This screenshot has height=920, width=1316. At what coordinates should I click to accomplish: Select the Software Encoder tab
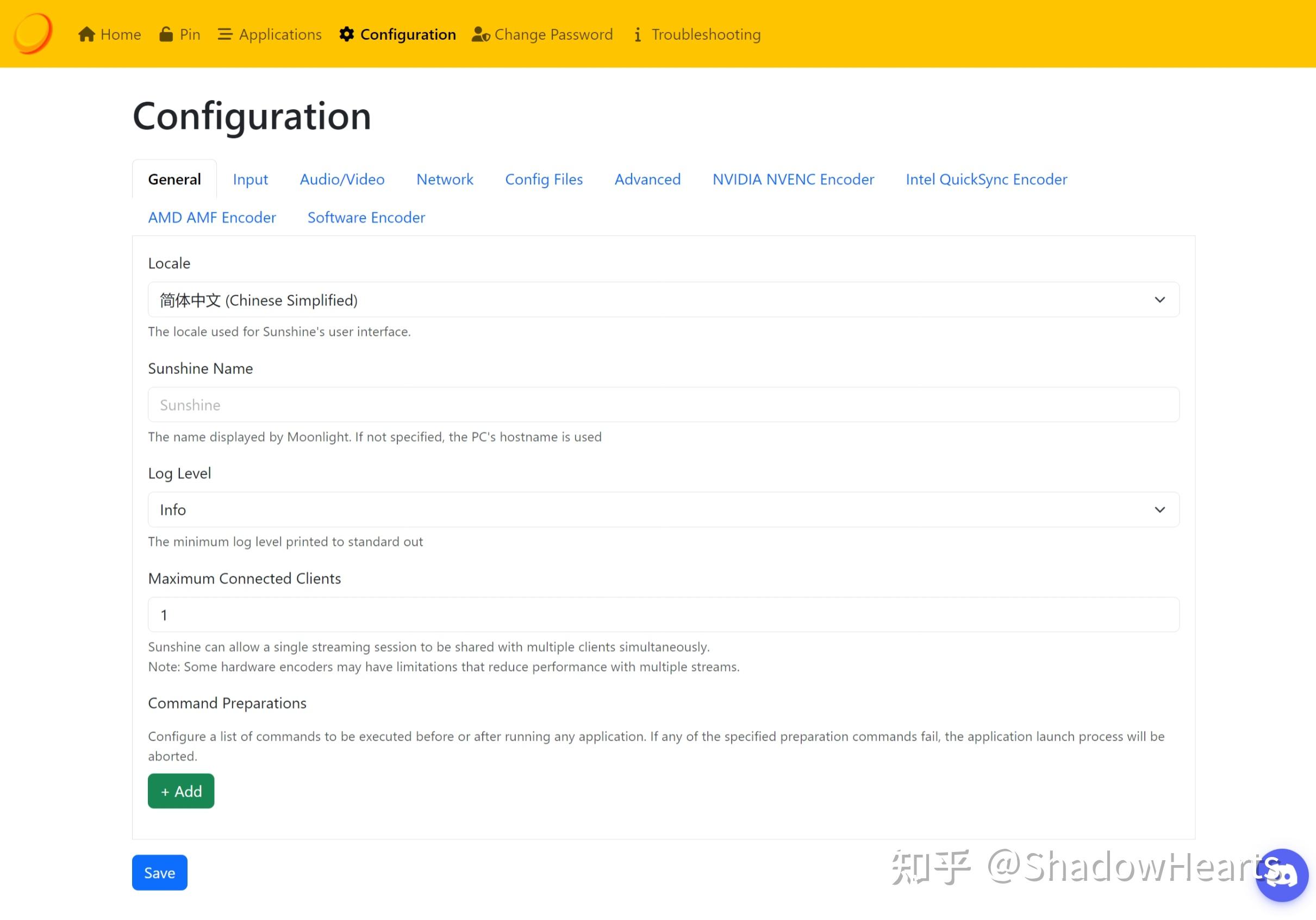pos(366,217)
